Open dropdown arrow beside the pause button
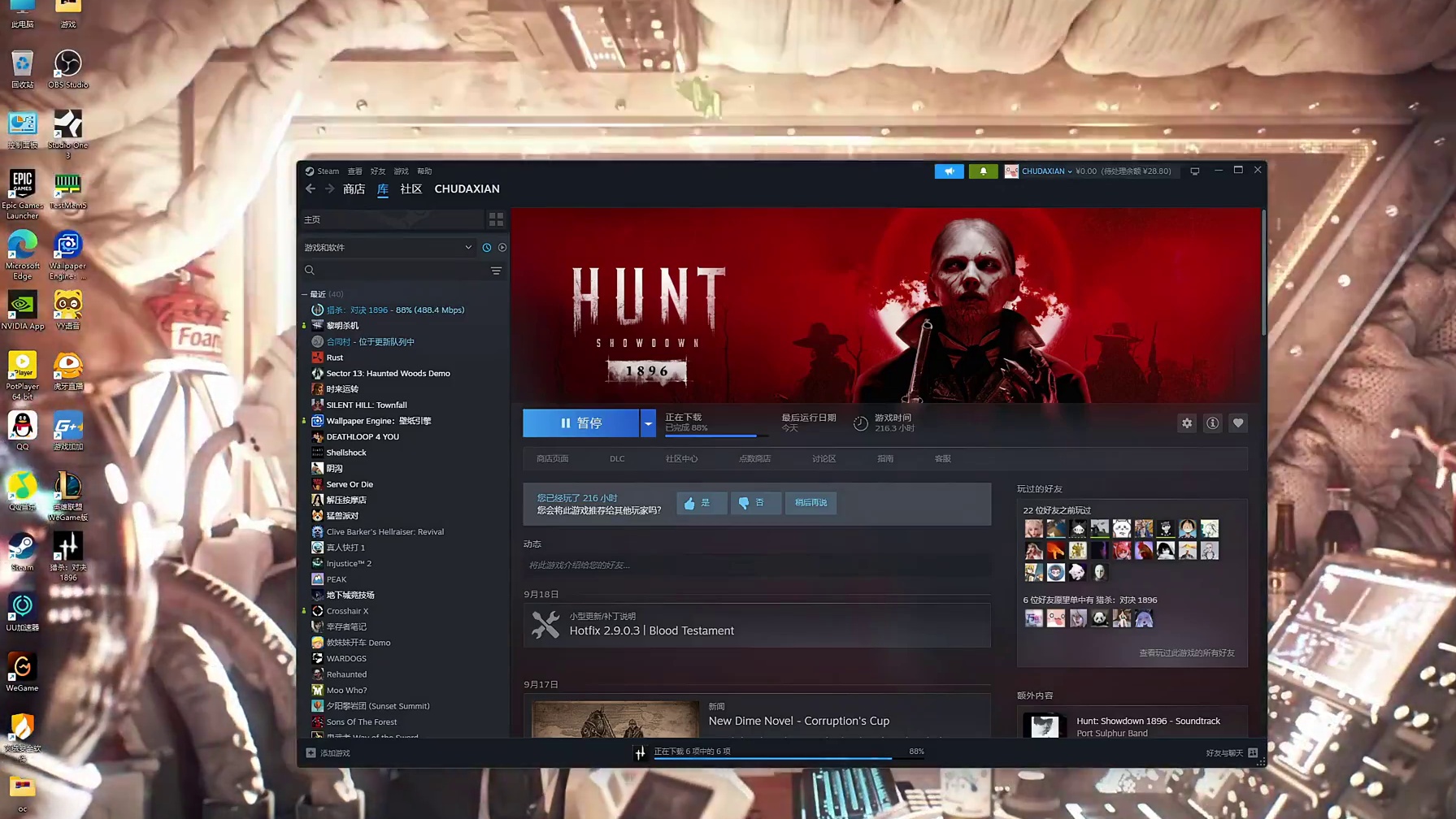 pyautogui.click(x=648, y=423)
